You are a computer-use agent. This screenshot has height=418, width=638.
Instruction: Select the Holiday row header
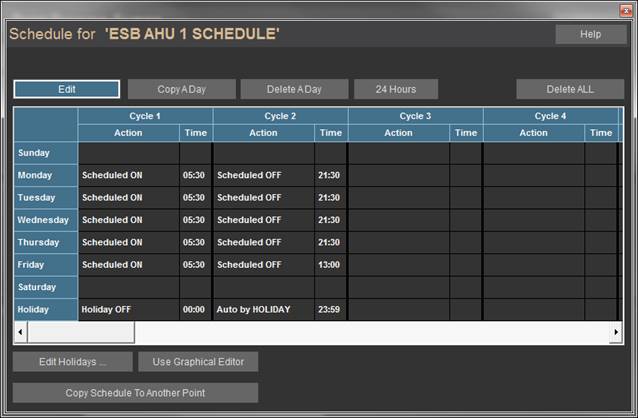[46, 310]
